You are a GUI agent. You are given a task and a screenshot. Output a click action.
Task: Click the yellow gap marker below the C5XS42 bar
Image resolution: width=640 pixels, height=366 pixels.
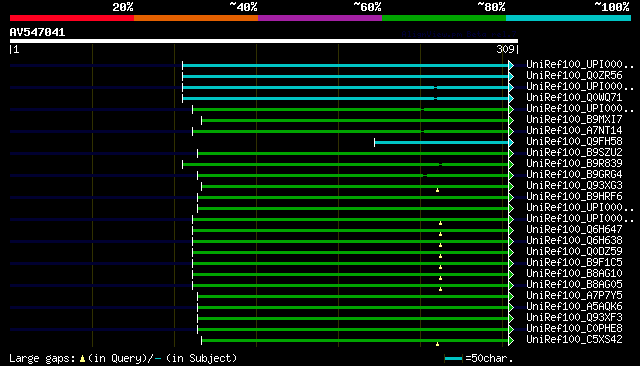click(x=437, y=344)
